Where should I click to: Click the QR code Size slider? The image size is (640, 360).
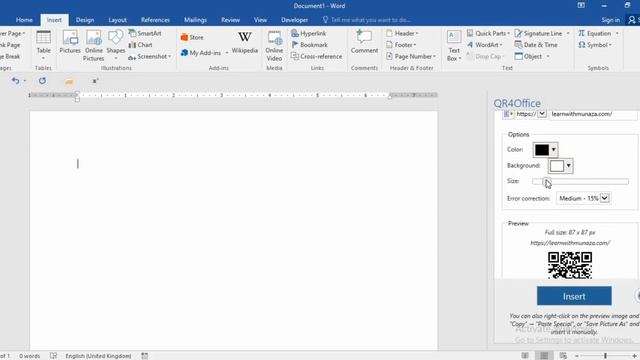tap(580, 182)
